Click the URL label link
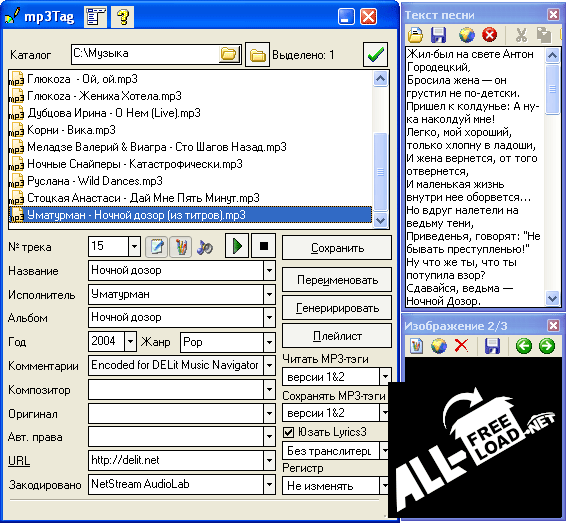The image size is (566, 523). click(x=19, y=461)
